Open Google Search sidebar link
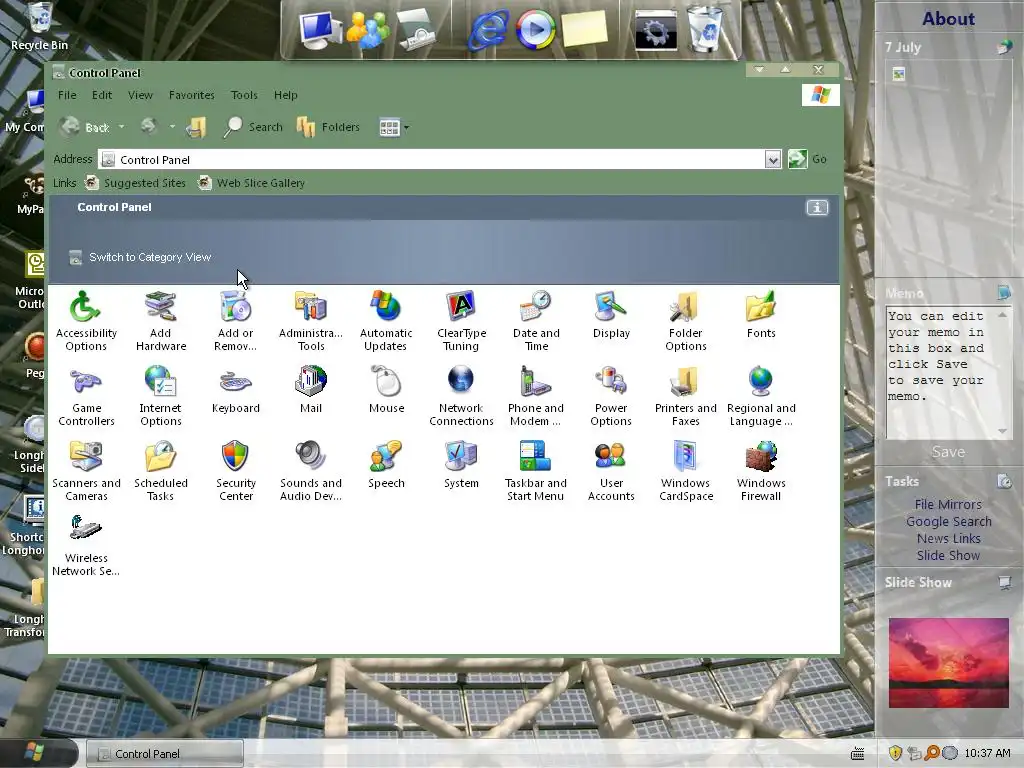The height and width of the screenshot is (768, 1024). [948, 521]
